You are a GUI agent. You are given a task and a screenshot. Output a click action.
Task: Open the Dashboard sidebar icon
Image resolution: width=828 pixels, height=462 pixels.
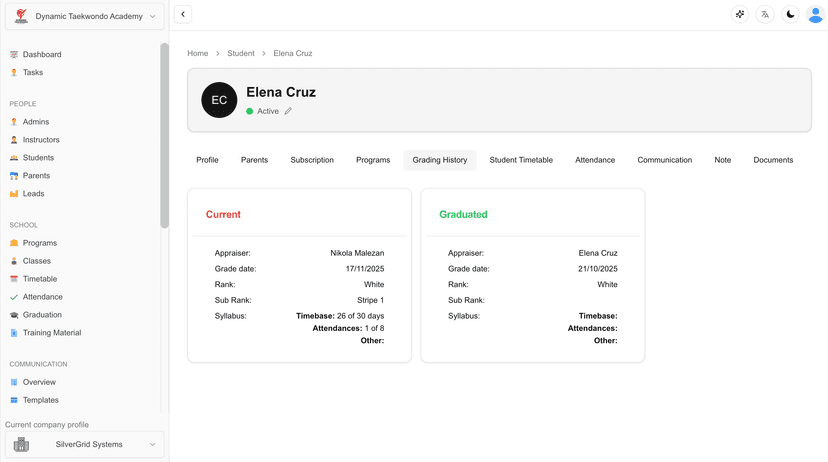pos(14,55)
